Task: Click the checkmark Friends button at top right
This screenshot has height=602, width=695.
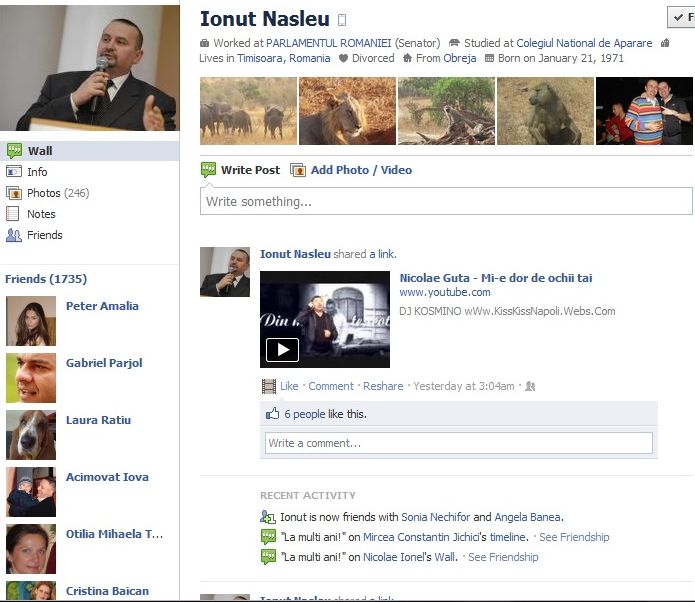Action: [x=681, y=17]
